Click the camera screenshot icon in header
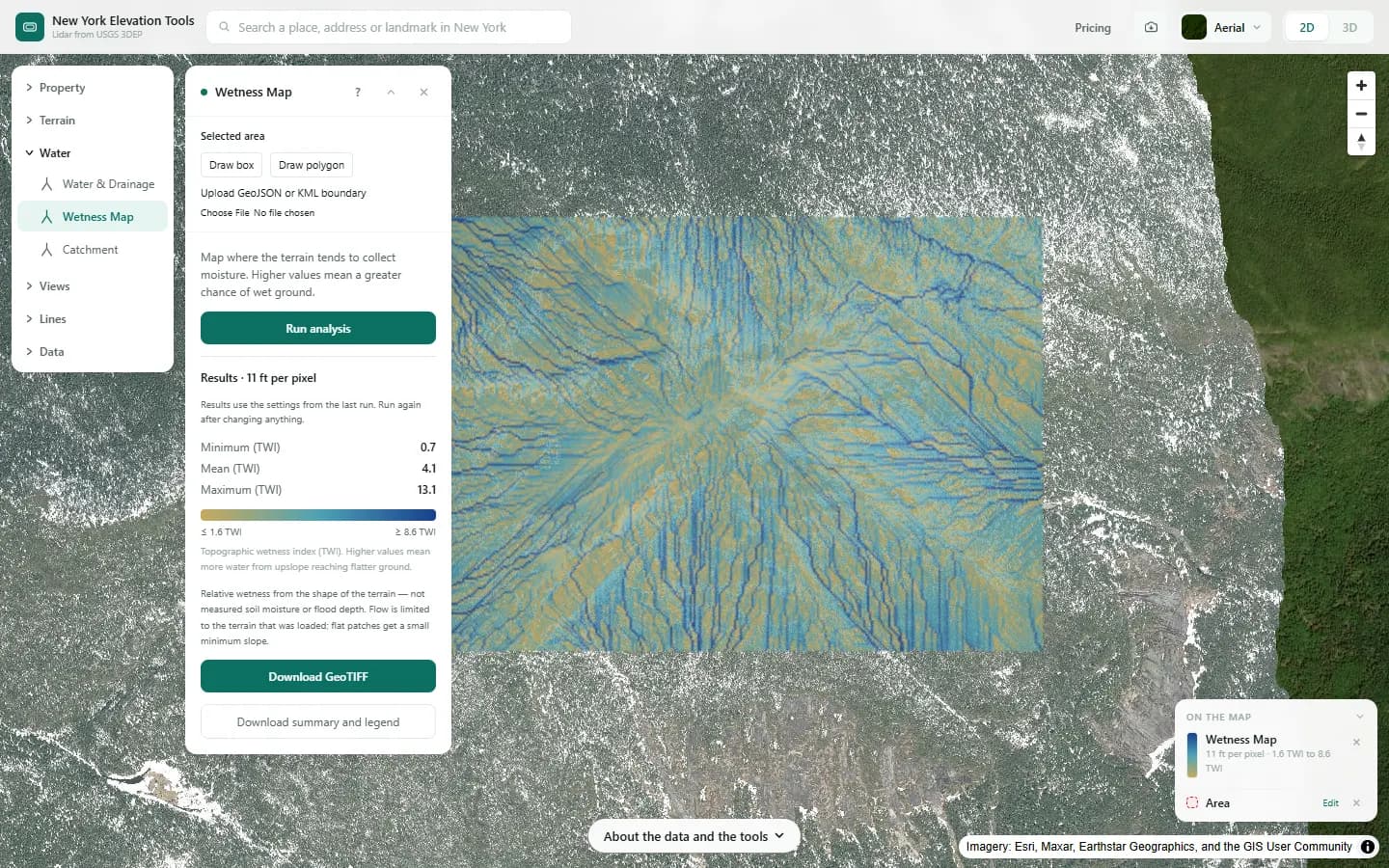Image resolution: width=1389 pixels, height=868 pixels. pyautogui.click(x=1151, y=27)
